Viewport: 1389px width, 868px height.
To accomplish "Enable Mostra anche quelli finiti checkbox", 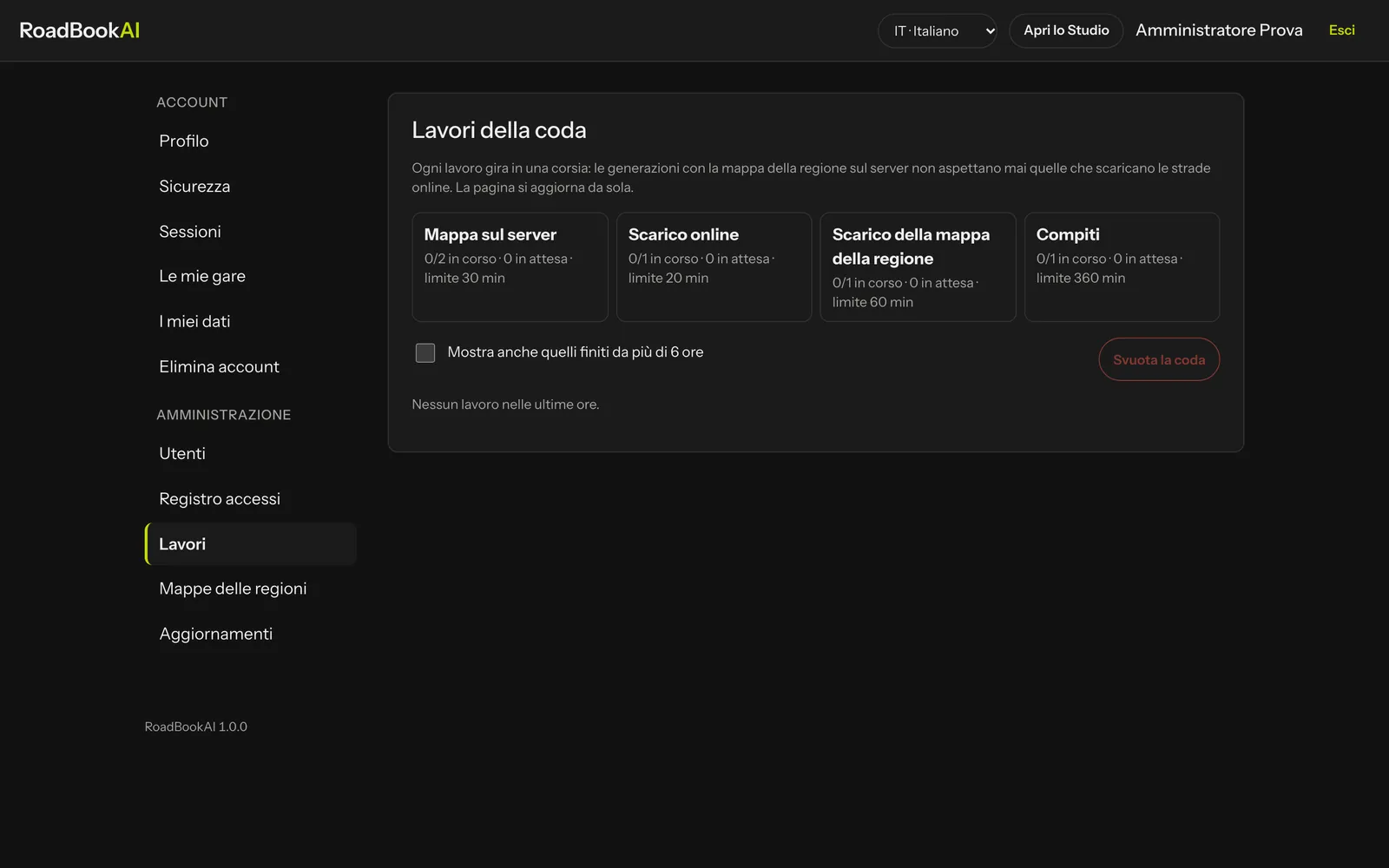I will (425, 352).
